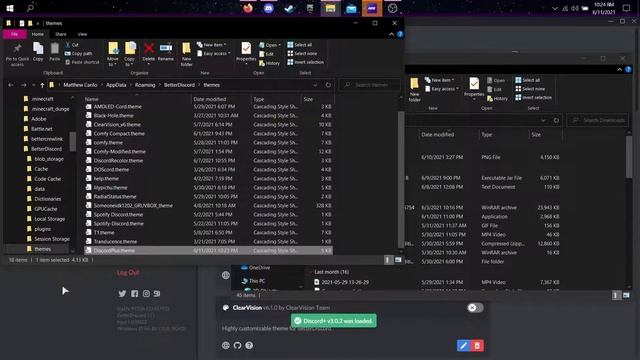Click the Refresh icon beside themes address bar
Image resolution: width=640 pixels, height=360 pixels.
tap(328, 85)
